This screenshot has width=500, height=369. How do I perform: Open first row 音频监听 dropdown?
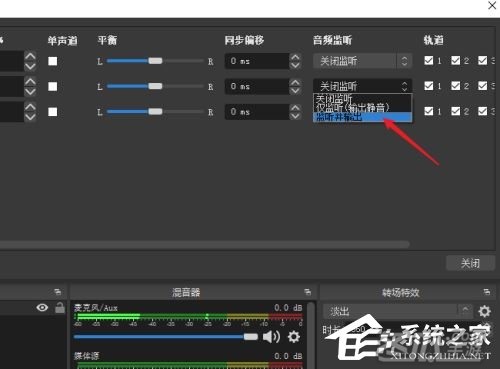[x=362, y=61]
